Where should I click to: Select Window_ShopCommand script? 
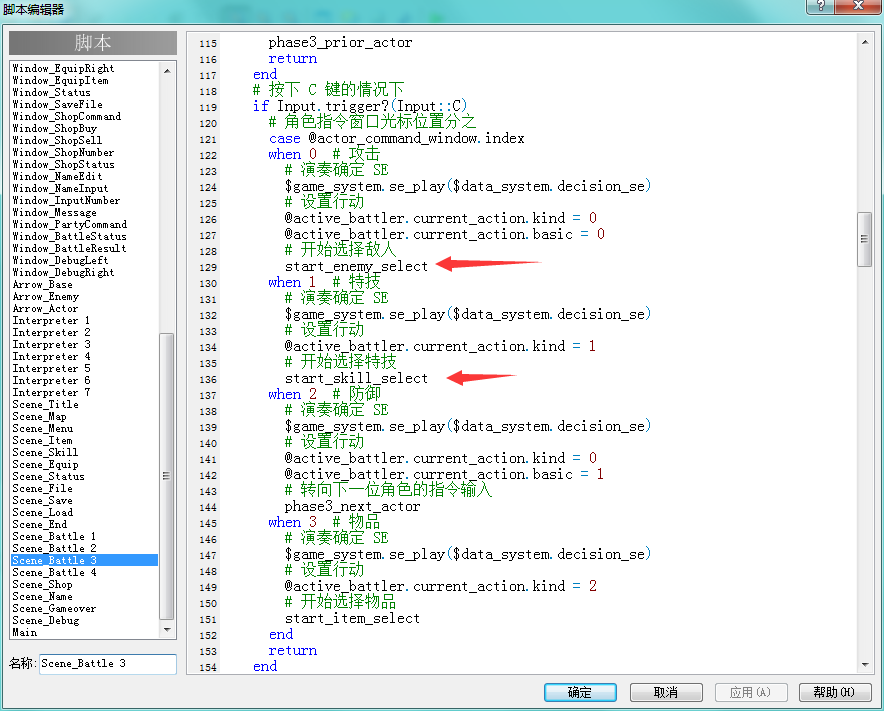[x=67, y=116]
